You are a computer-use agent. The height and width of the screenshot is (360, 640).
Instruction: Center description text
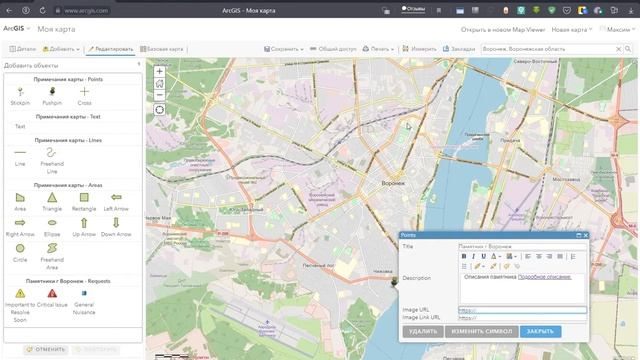pyautogui.click(x=539, y=256)
